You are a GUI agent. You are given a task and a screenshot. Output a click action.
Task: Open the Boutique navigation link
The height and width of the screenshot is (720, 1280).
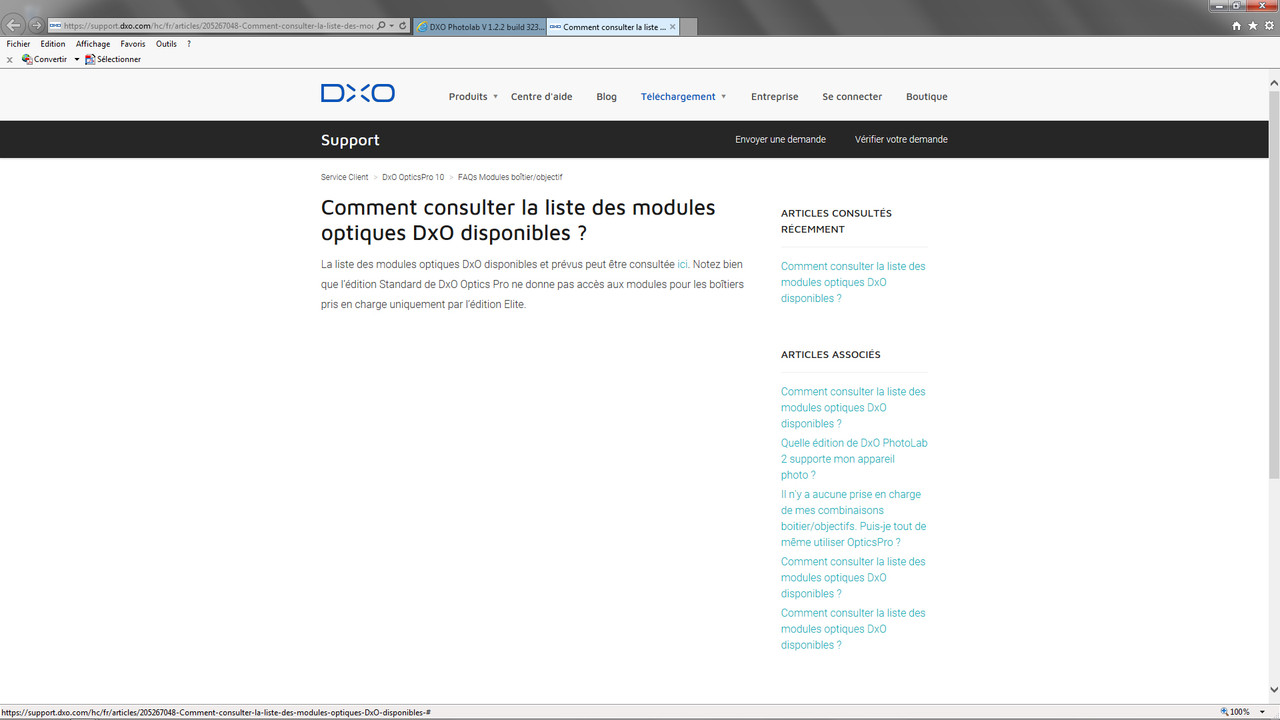927,97
